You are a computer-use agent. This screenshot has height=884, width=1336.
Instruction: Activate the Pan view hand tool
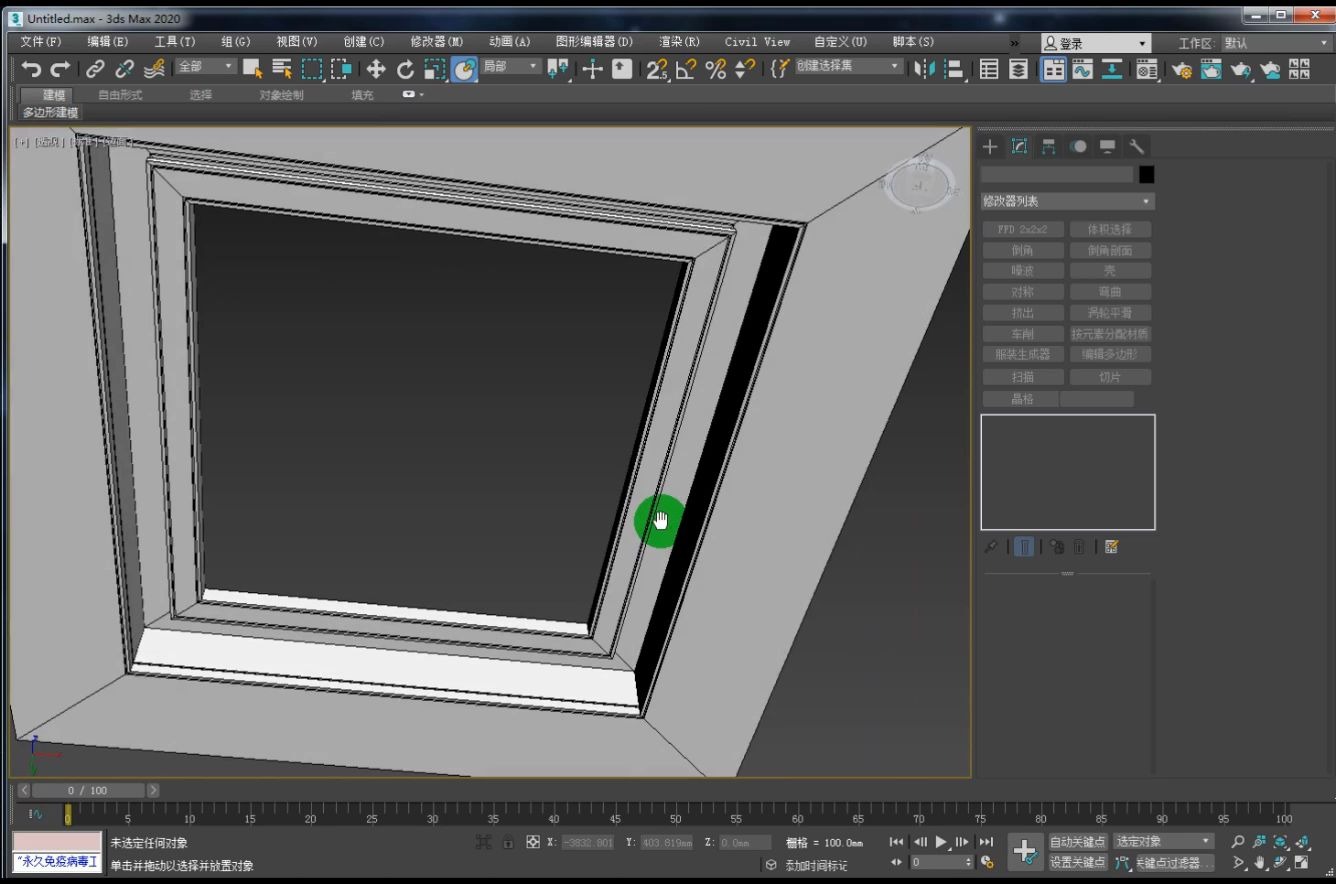point(1259,863)
